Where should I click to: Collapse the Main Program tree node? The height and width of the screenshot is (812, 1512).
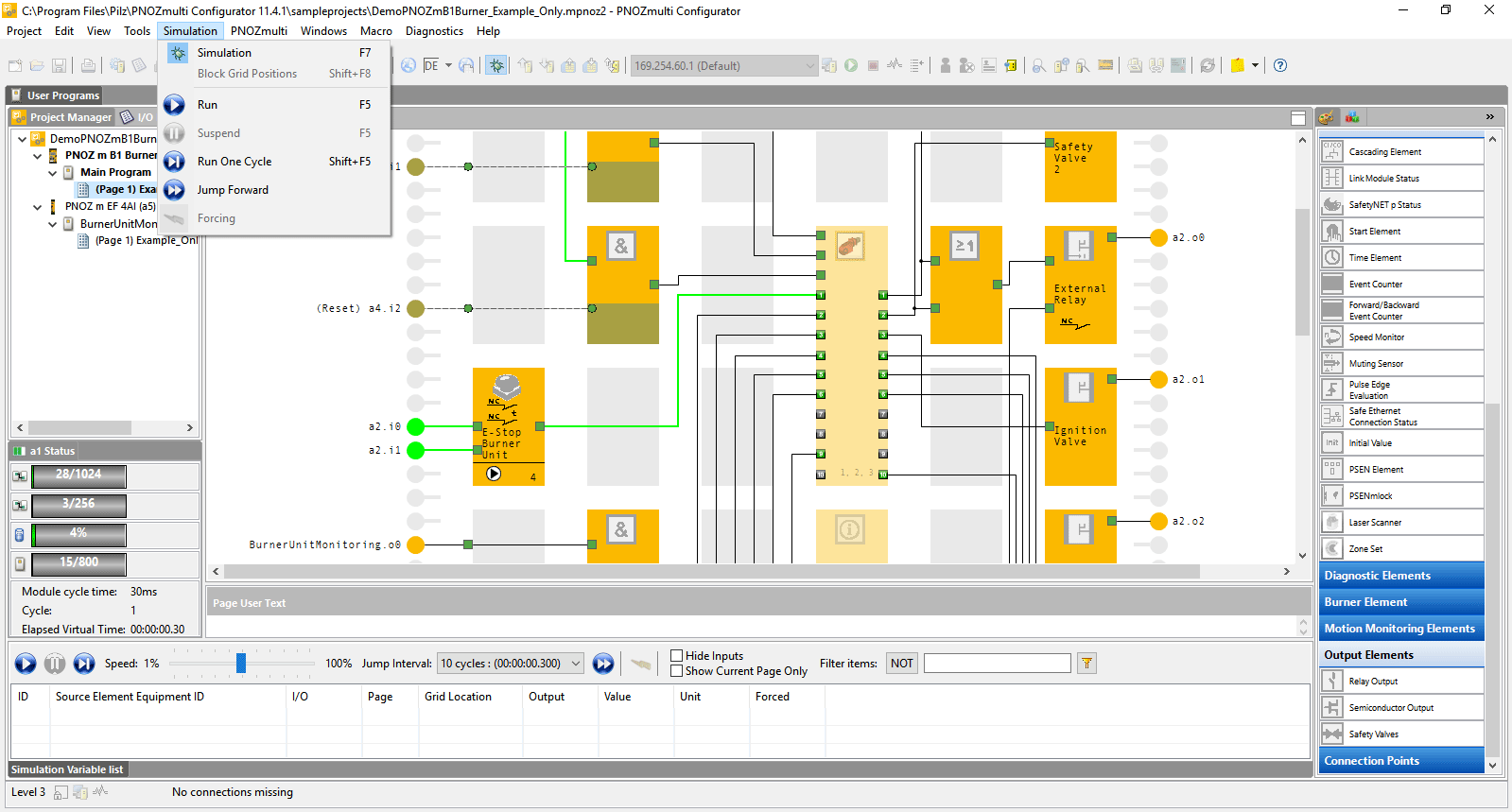pos(53,173)
